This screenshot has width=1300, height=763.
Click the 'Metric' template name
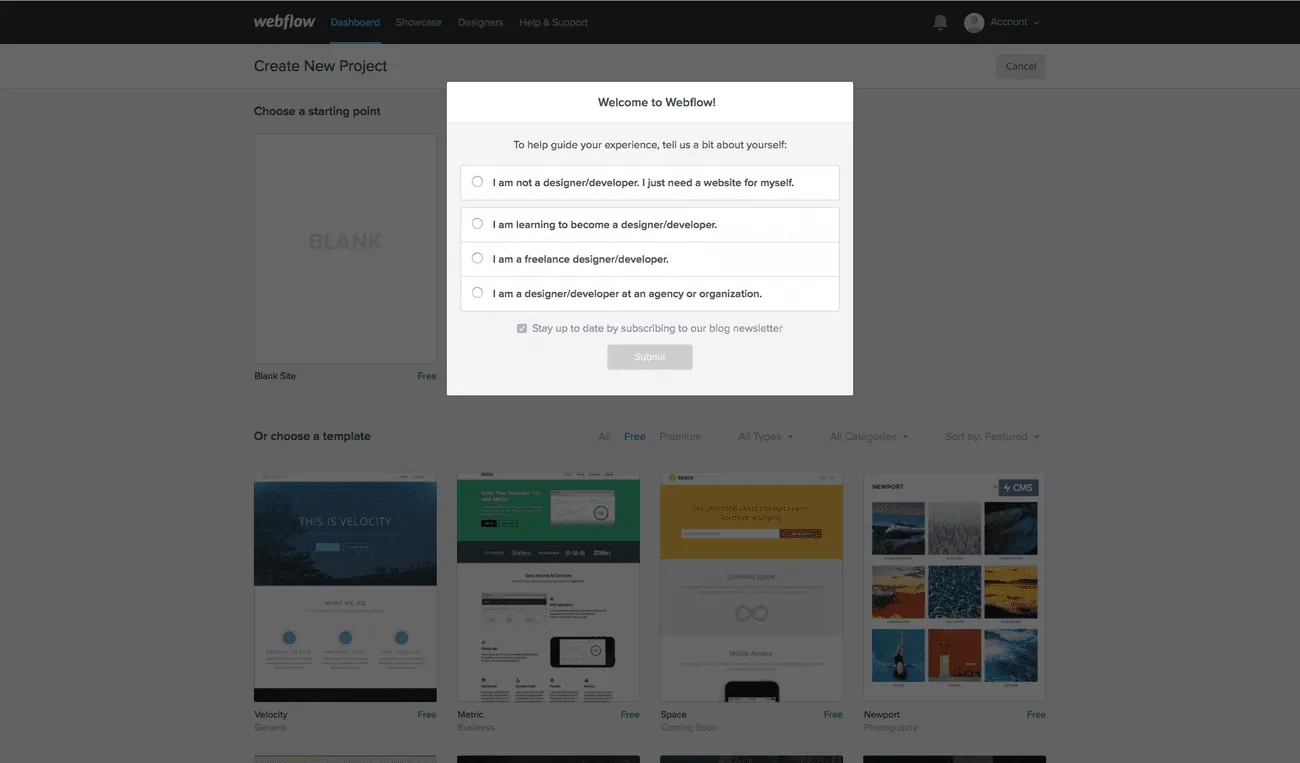point(470,714)
